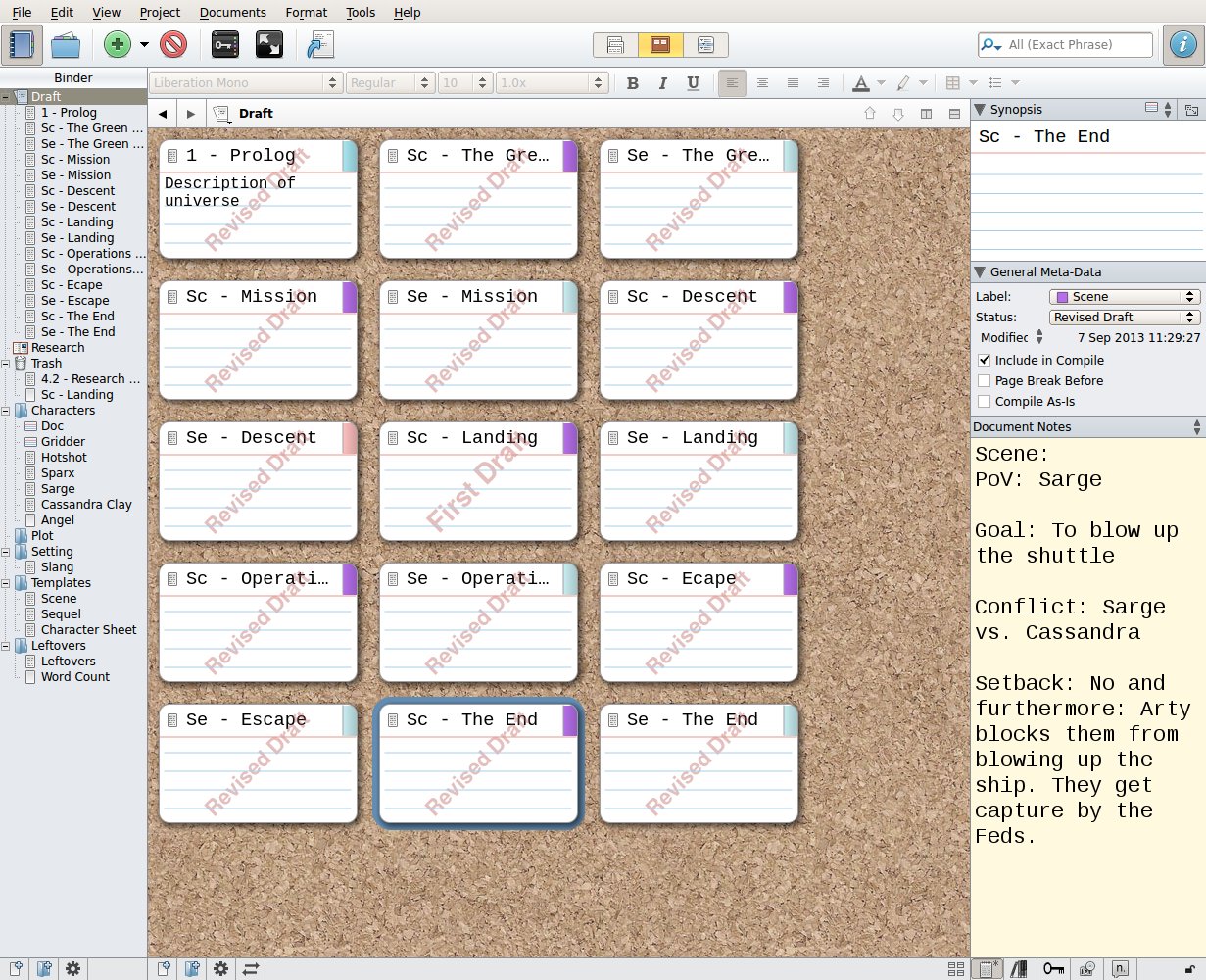This screenshot has height=980, width=1206.
Task: Open the Status dropdown showing Revised Draft
Action: (1124, 318)
